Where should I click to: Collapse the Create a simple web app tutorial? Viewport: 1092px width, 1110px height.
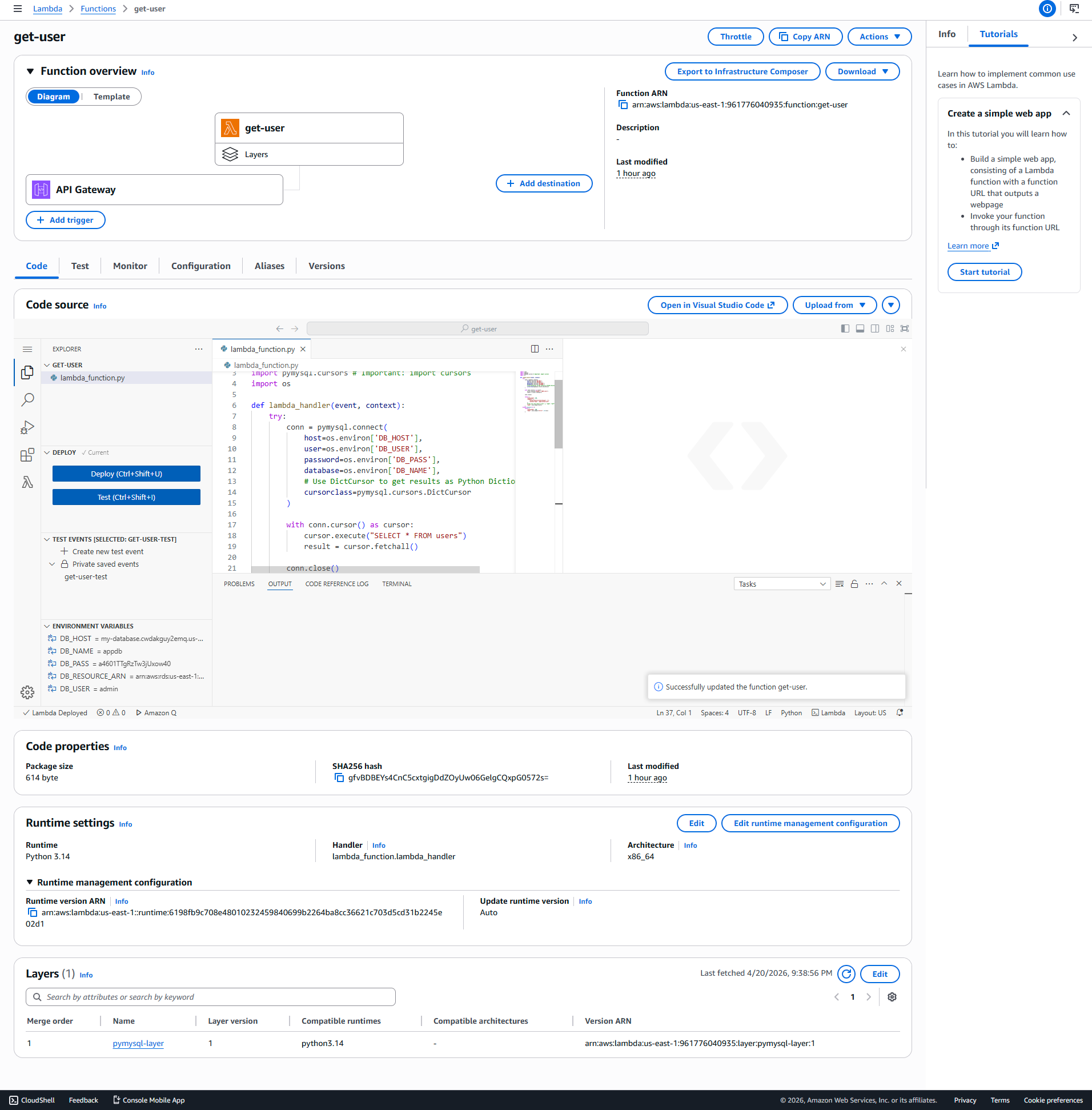pos(1066,114)
